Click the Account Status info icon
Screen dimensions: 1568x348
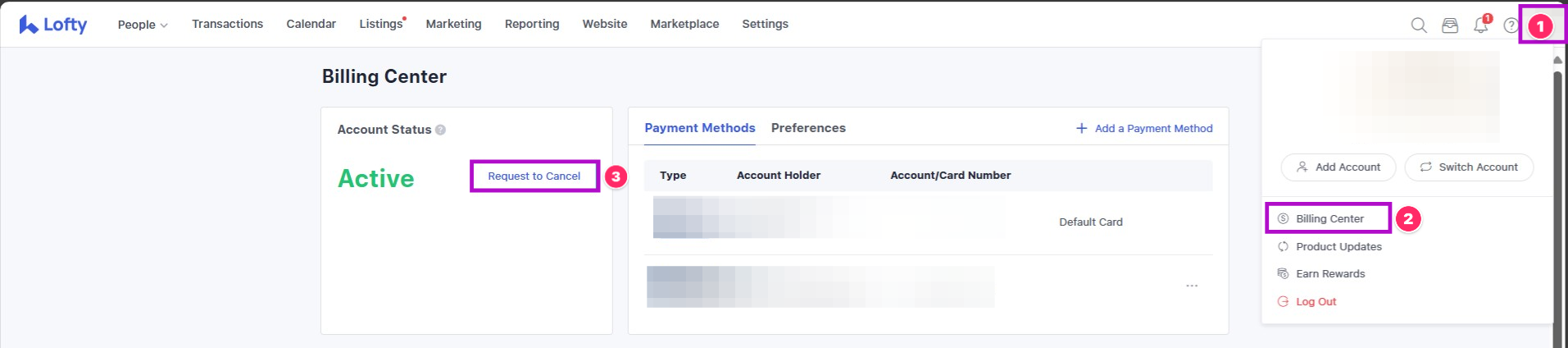tap(440, 130)
